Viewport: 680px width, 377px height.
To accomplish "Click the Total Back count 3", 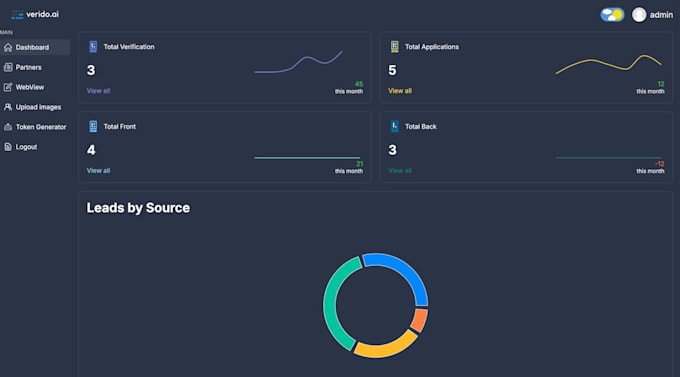I will click(392, 150).
